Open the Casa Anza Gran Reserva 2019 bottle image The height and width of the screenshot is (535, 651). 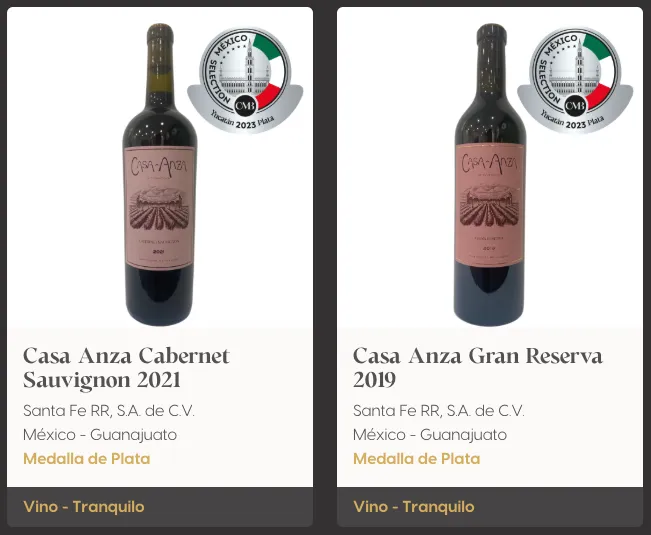click(490, 174)
